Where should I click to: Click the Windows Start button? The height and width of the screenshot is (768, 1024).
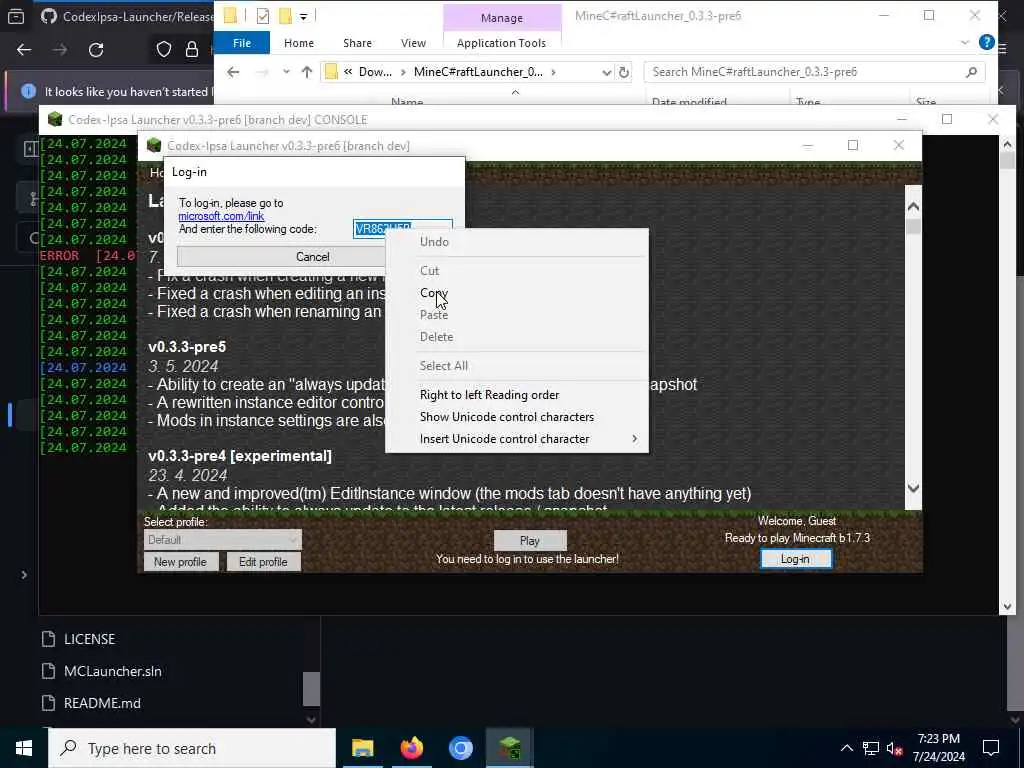24,748
